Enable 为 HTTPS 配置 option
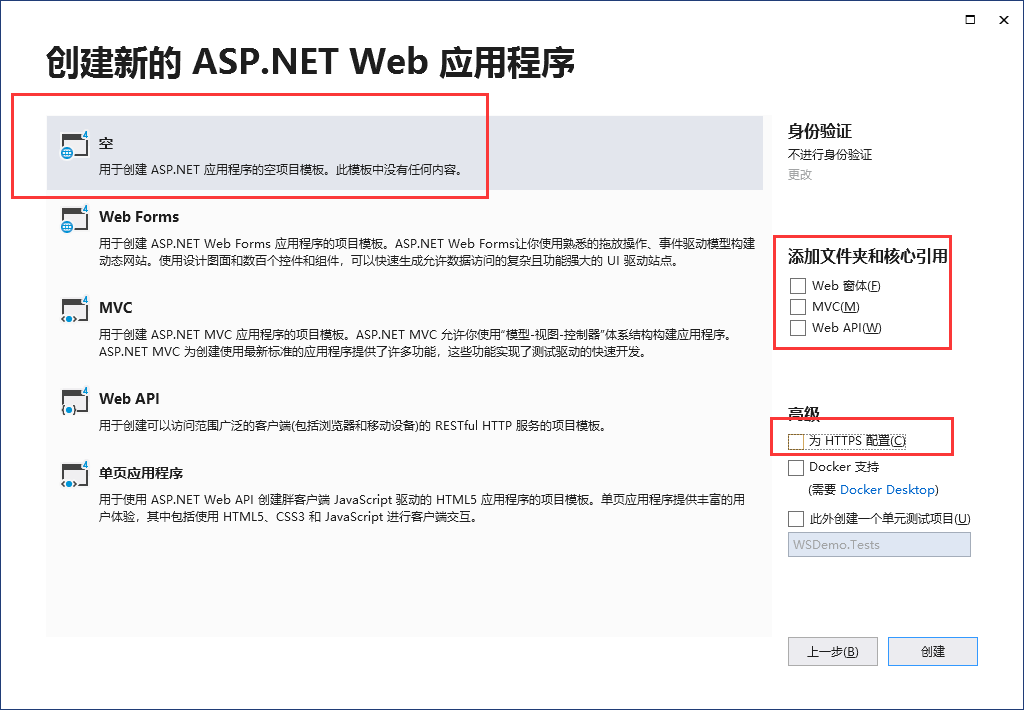This screenshot has height=710, width=1024. (x=797, y=439)
